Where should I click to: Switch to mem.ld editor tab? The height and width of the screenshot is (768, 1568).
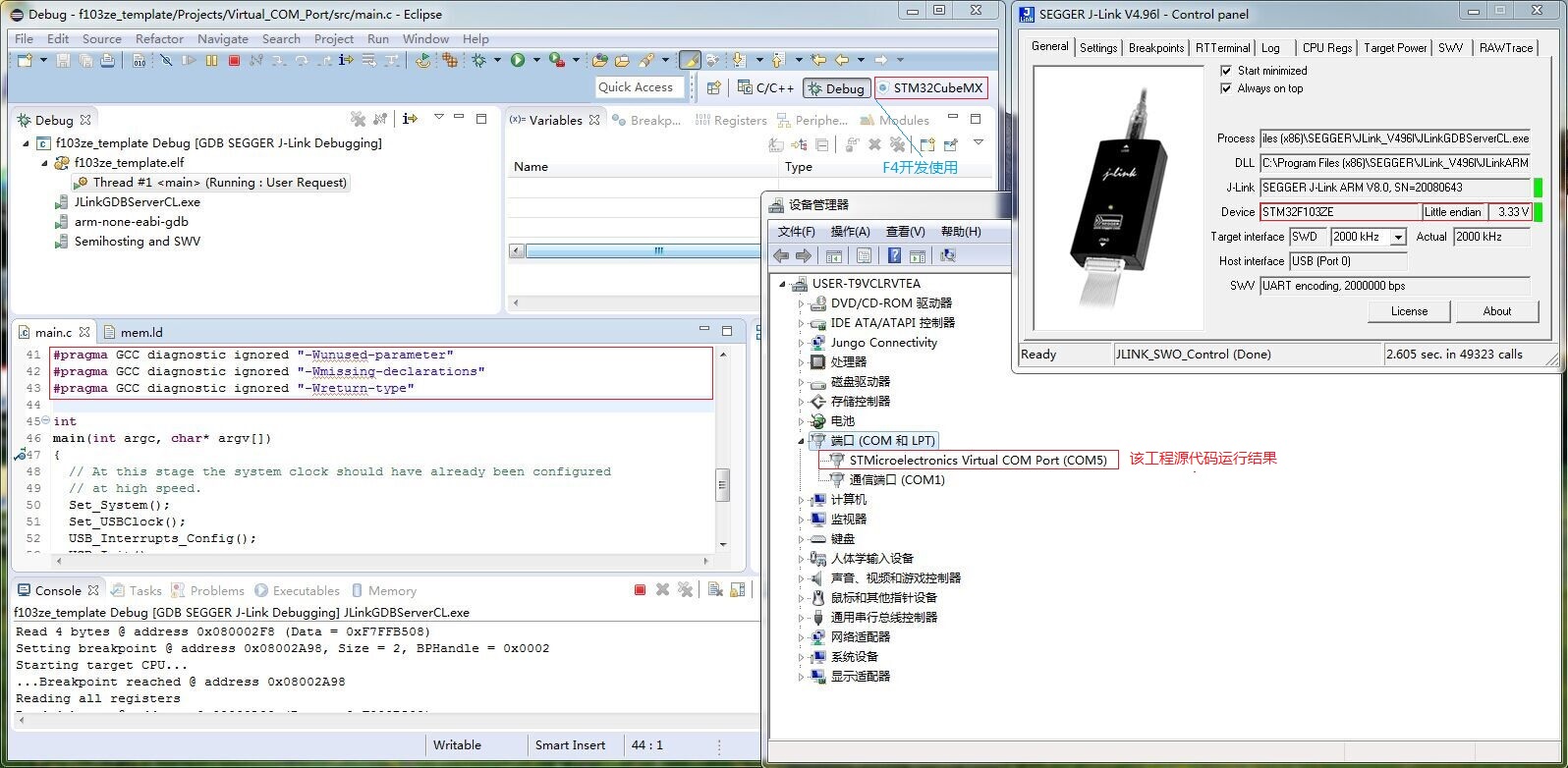133,332
